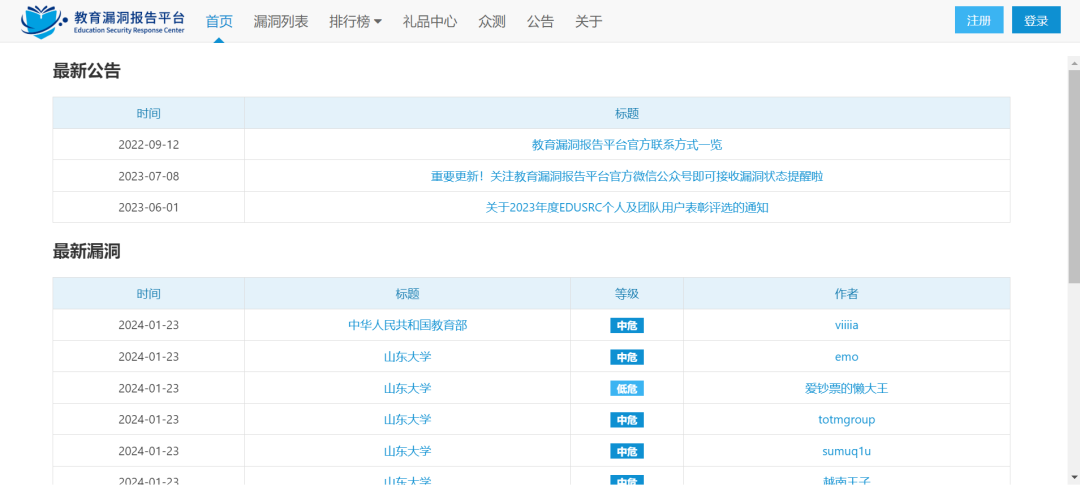Click the Education Security Response Center logo
Screen dimensions: 1080x488
(x=103, y=21)
